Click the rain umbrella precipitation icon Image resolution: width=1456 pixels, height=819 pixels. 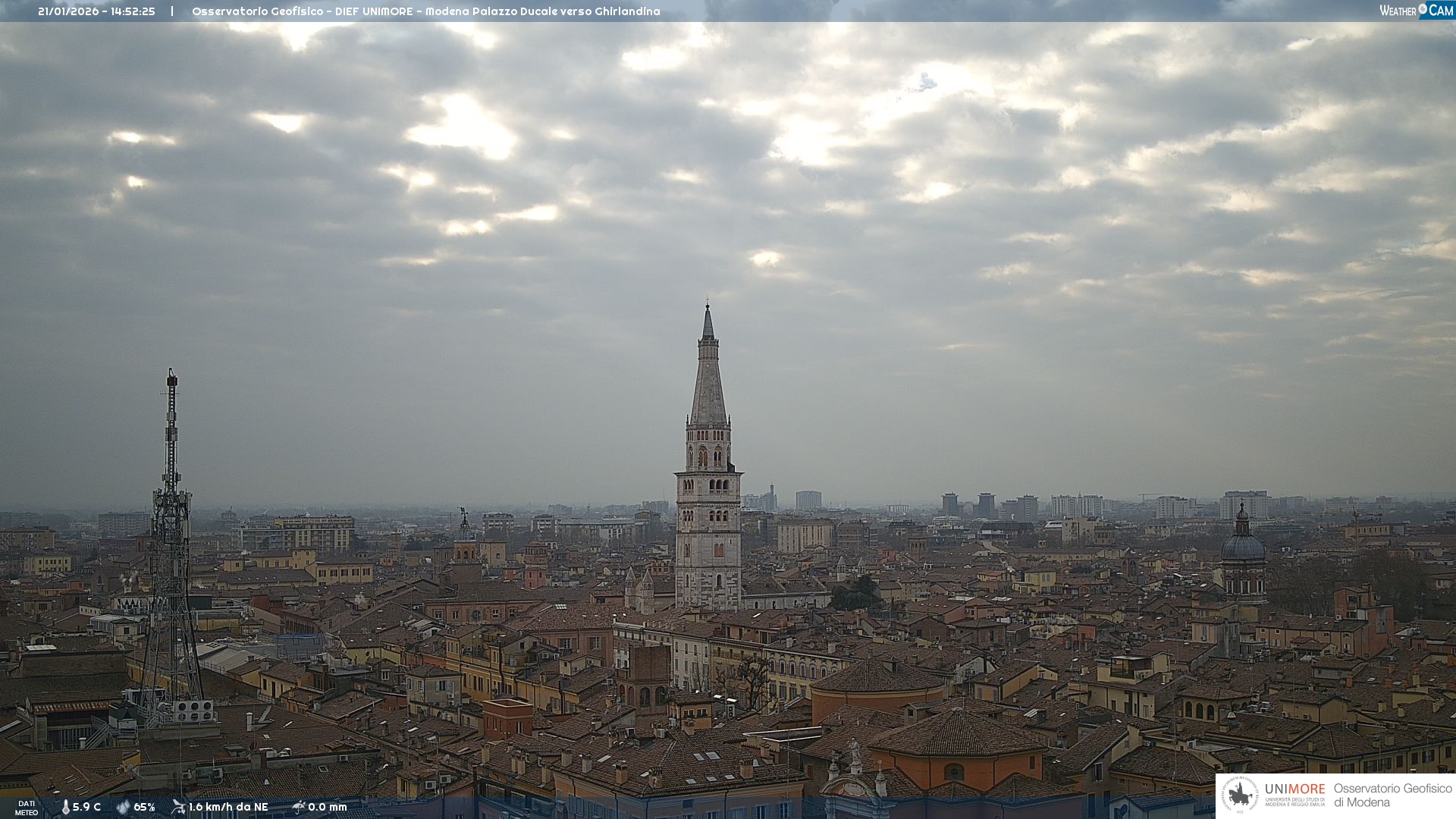(x=299, y=807)
